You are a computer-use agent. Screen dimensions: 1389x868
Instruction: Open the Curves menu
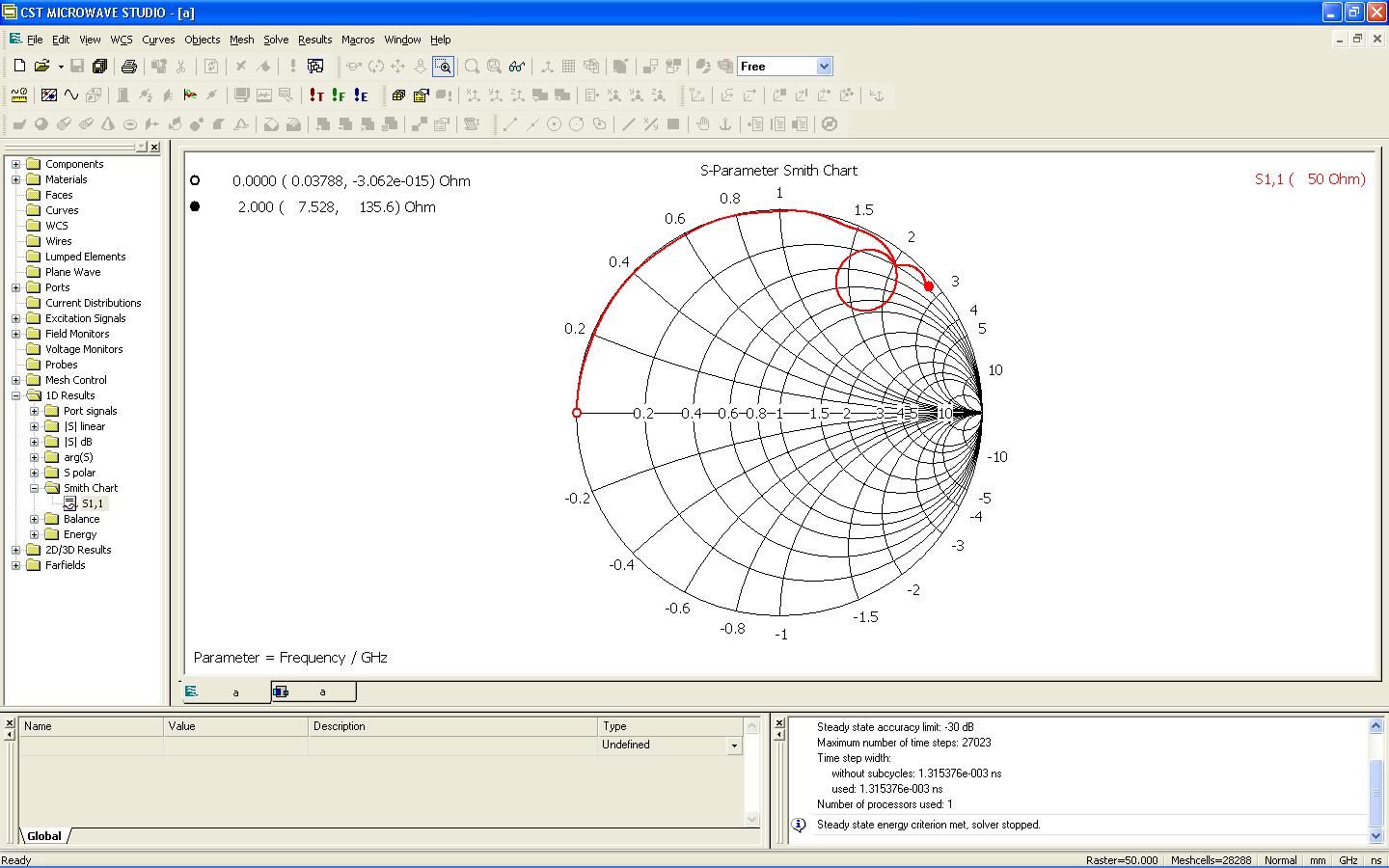(x=158, y=40)
